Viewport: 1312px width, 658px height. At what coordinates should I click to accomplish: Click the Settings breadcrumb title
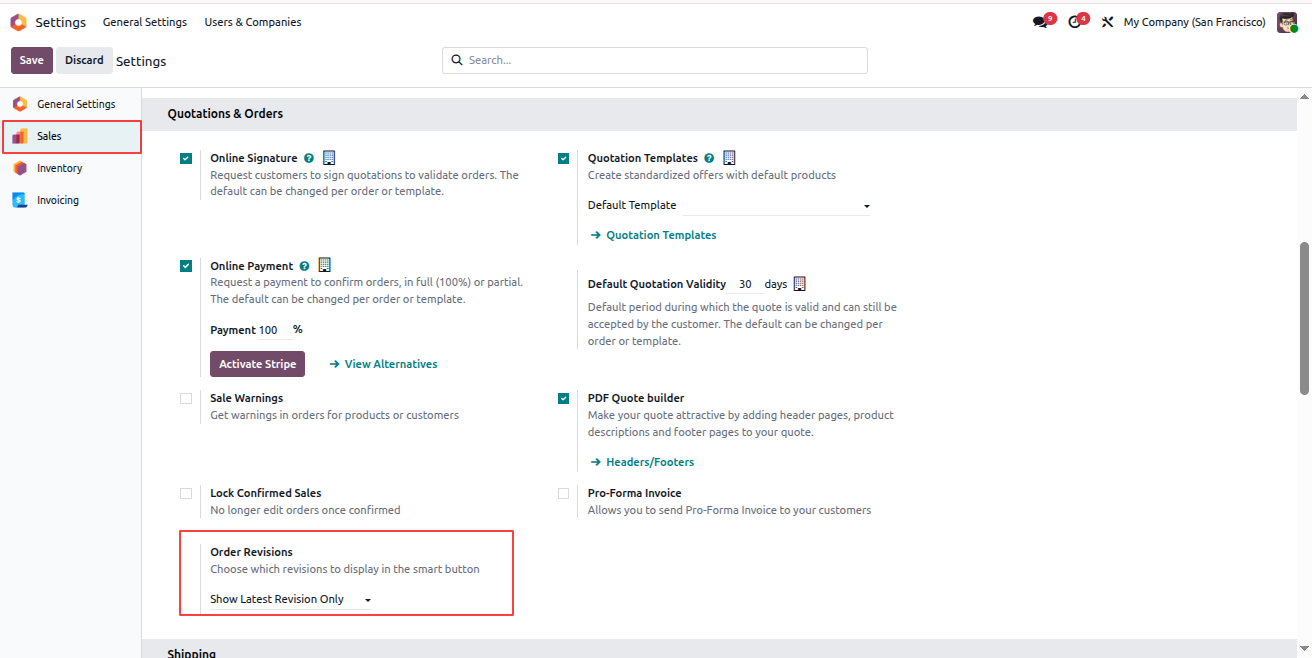coord(141,61)
